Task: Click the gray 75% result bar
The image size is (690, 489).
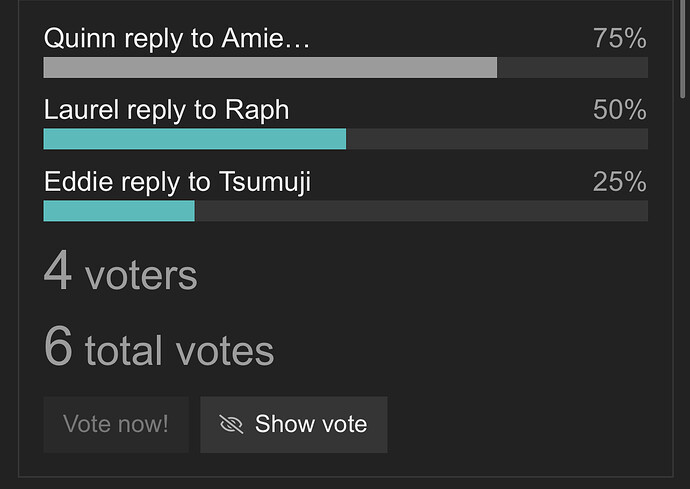Action: click(x=270, y=67)
